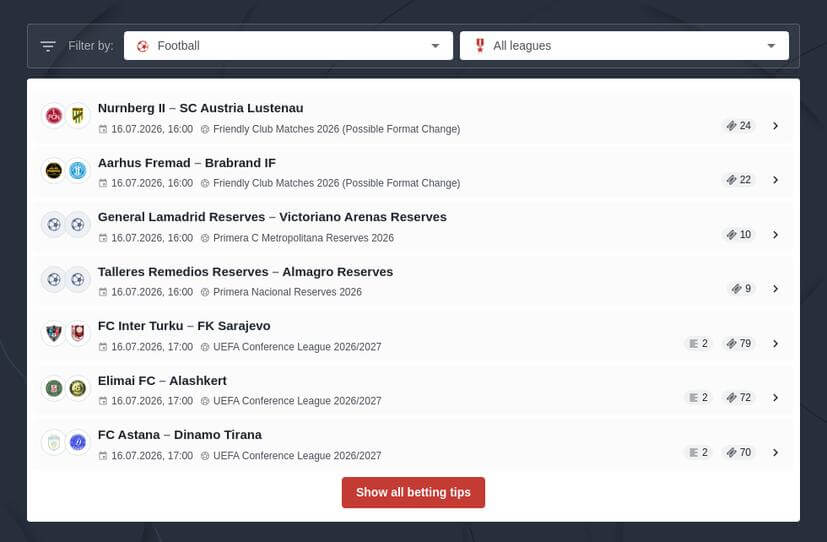Click the FK Sarajevo club logo
Image resolution: width=827 pixels, height=542 pixels.
coord(78,333)
